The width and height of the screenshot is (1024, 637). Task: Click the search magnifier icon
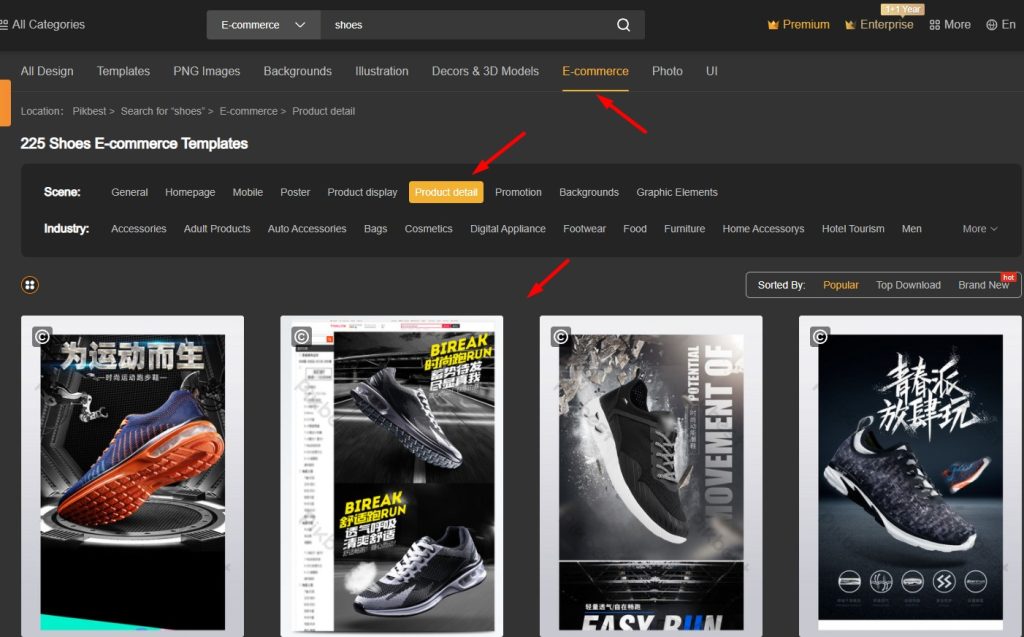623,24
